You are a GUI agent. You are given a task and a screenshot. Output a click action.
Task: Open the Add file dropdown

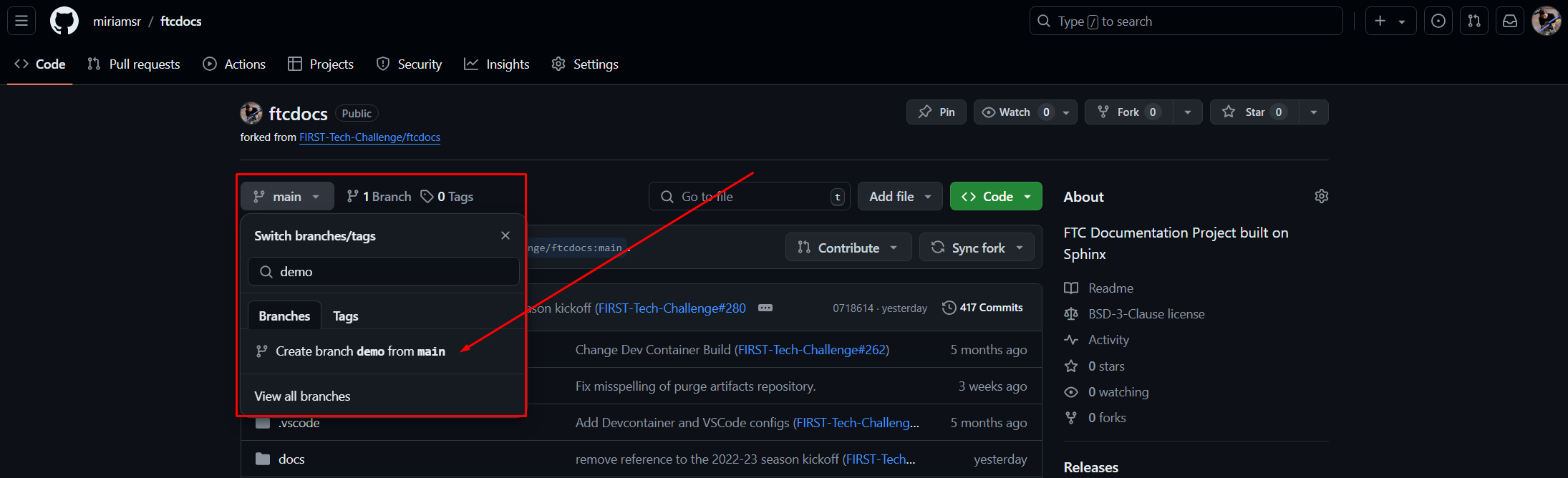click(x=899, y=197)
